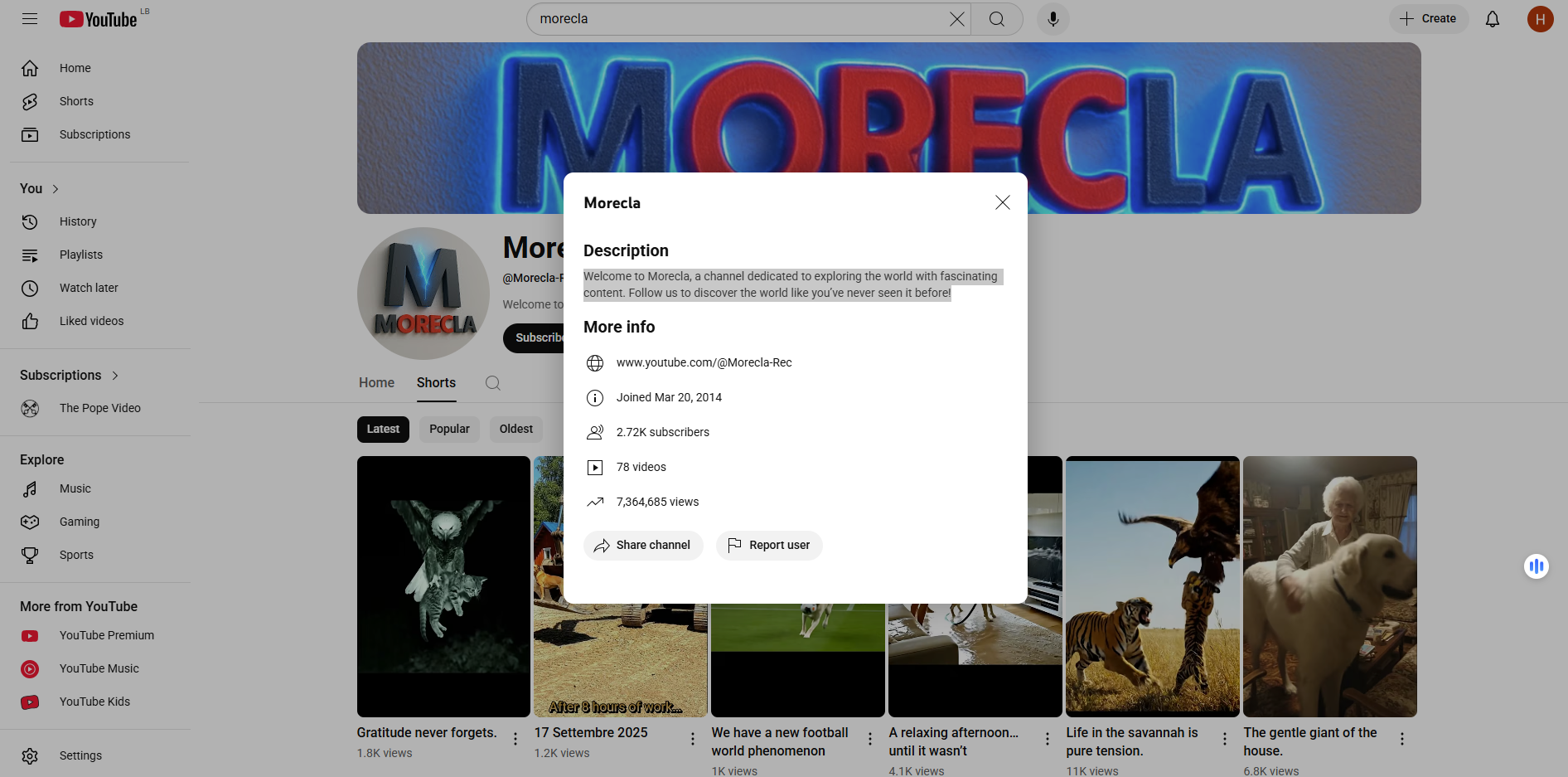Search within the channel magnifier icon

pos(493,382)
